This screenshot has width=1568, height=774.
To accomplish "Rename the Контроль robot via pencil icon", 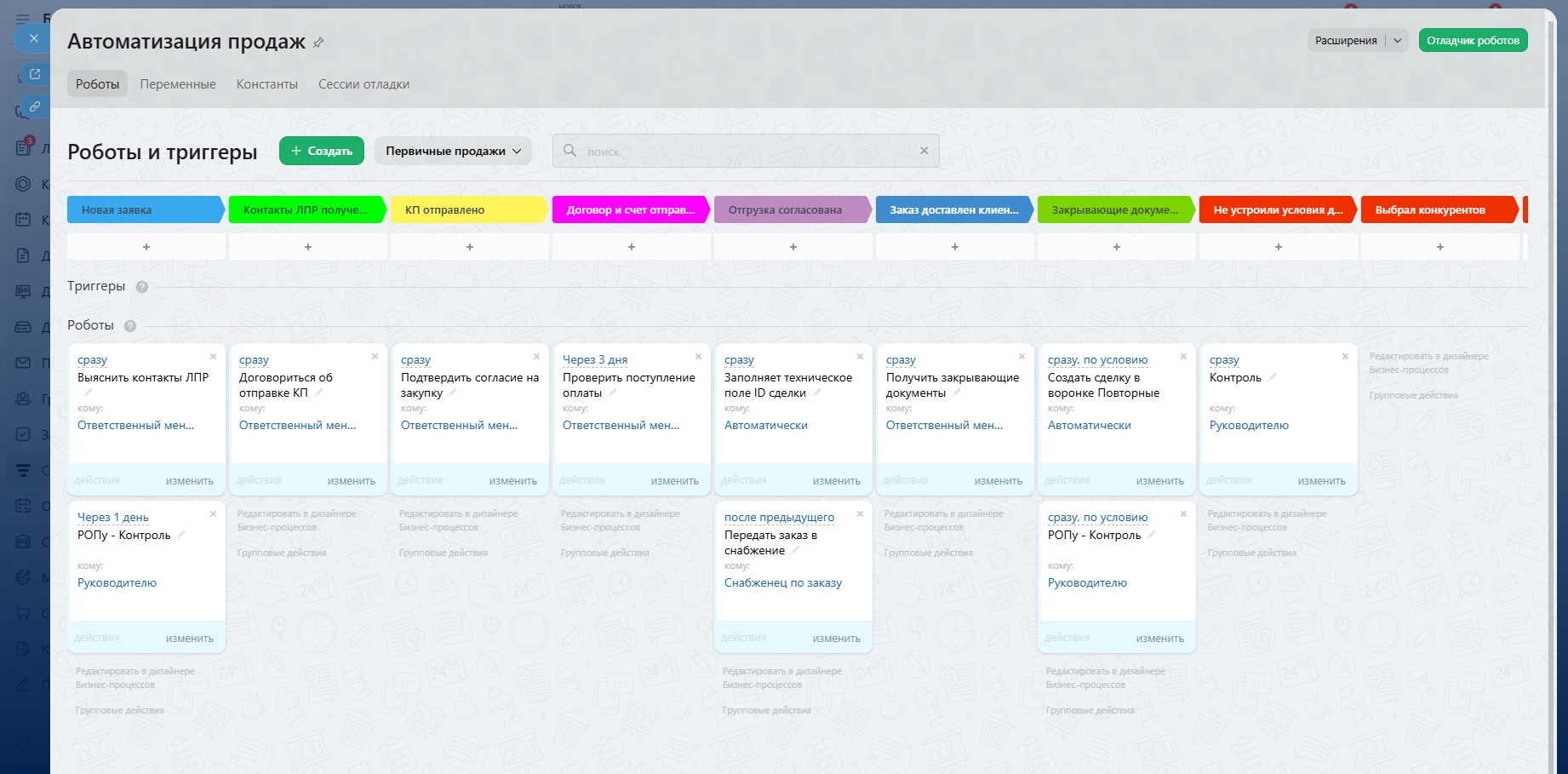I will click(1272, 377).
